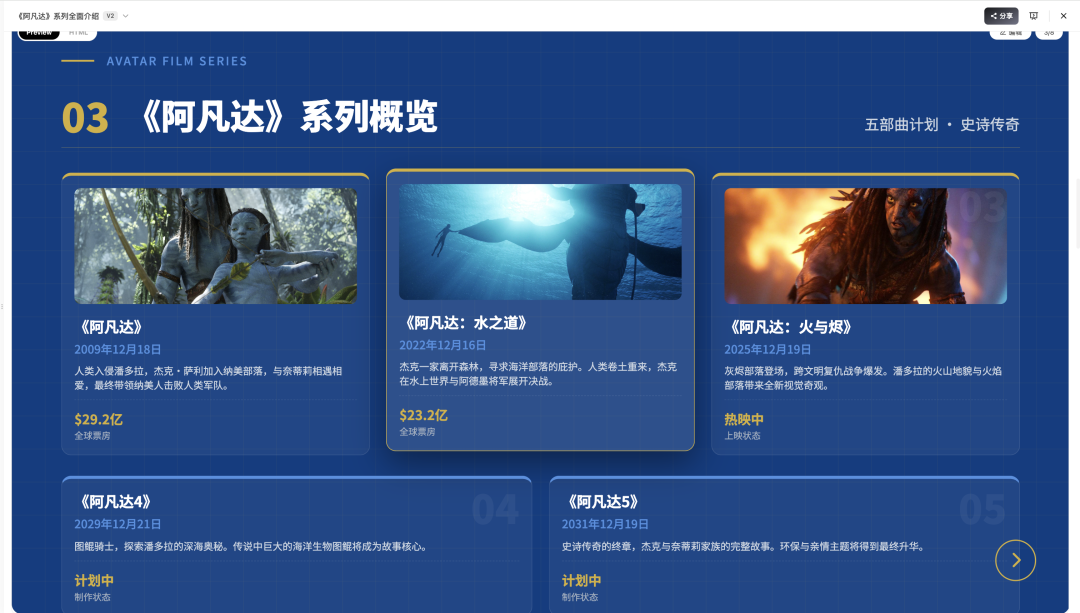Click the 阿凡达5 description about 史诗传奇的终章
This screenshot has width=1080, height=613.
(x=744, y=547)
